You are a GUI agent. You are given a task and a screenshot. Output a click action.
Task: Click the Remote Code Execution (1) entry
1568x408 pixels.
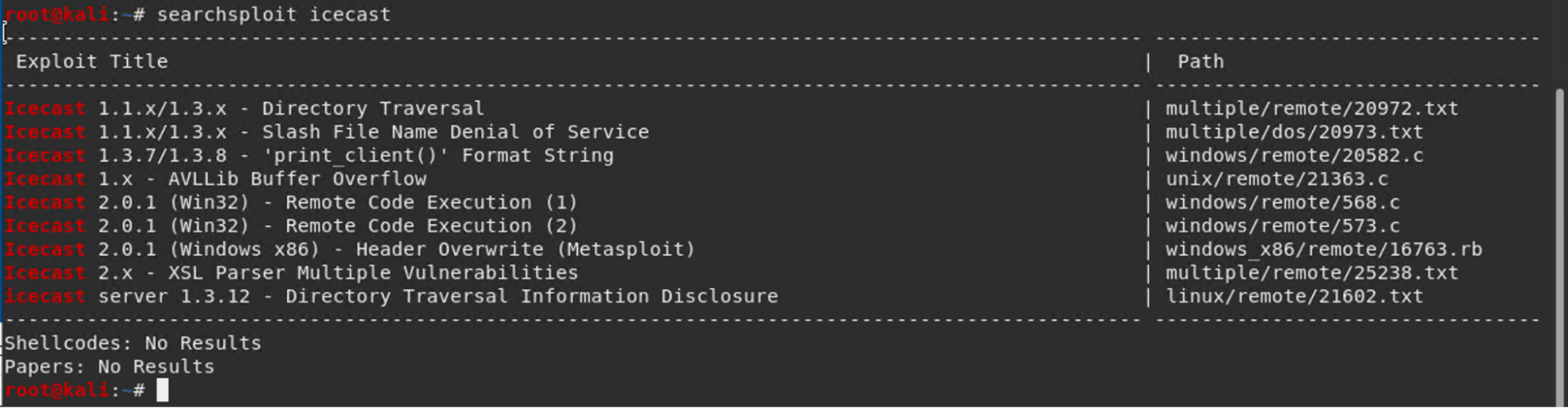(x=291, y=202)
